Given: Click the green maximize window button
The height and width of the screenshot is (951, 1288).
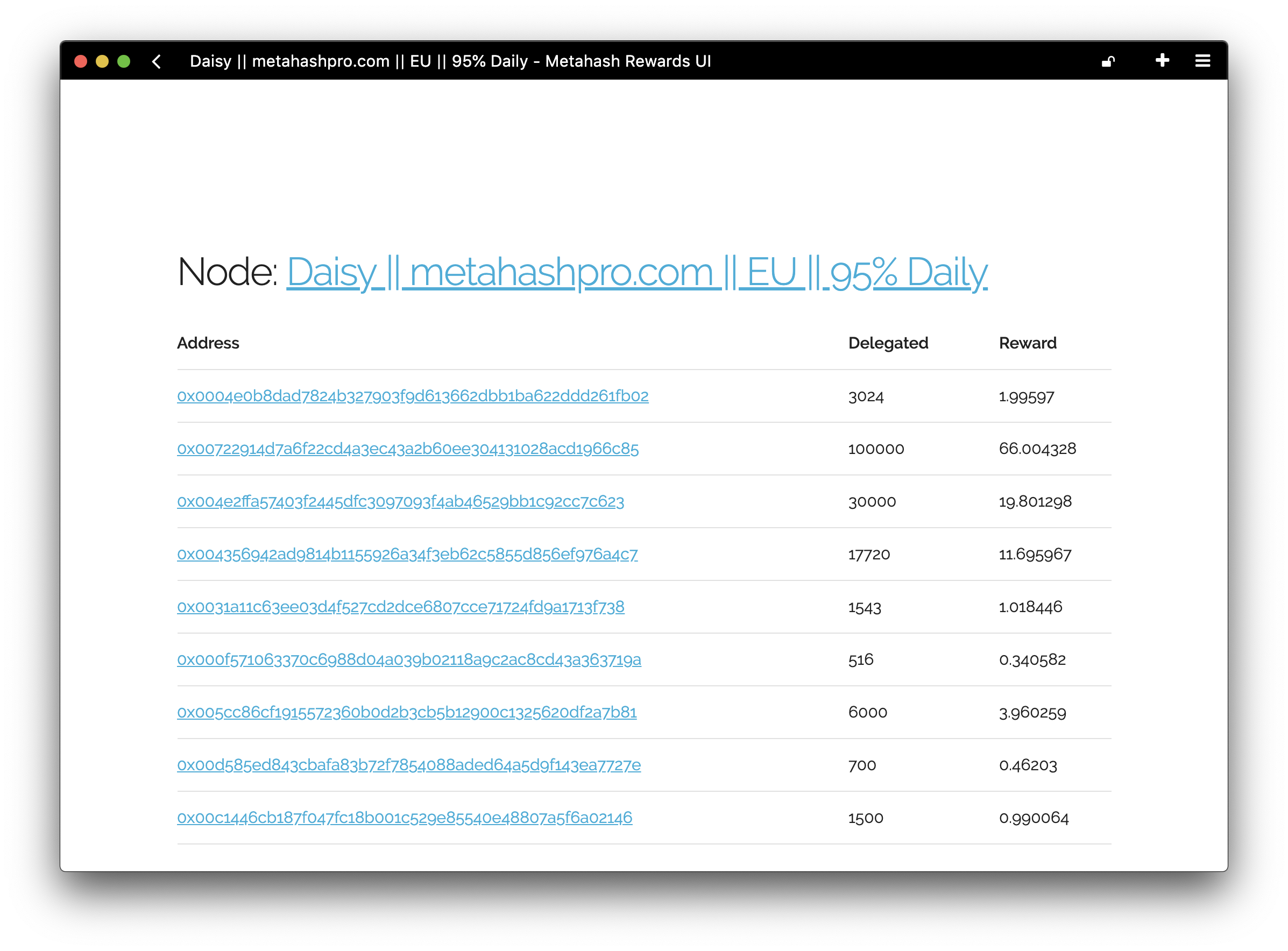Looking at the screenshot, I should pyautogui.click(x=124, y=62).
